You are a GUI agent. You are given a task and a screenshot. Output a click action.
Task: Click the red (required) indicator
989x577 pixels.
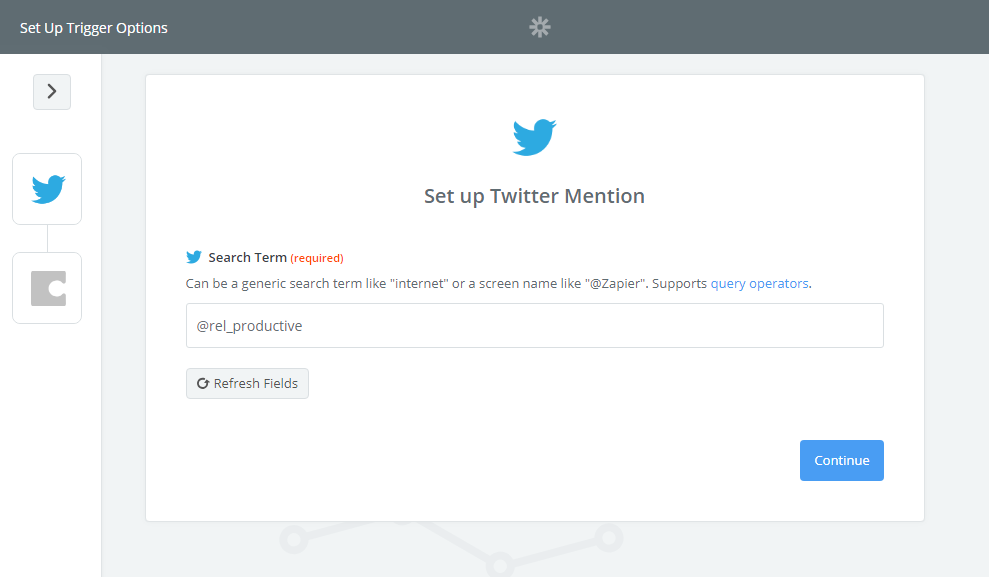click(317, 258)
